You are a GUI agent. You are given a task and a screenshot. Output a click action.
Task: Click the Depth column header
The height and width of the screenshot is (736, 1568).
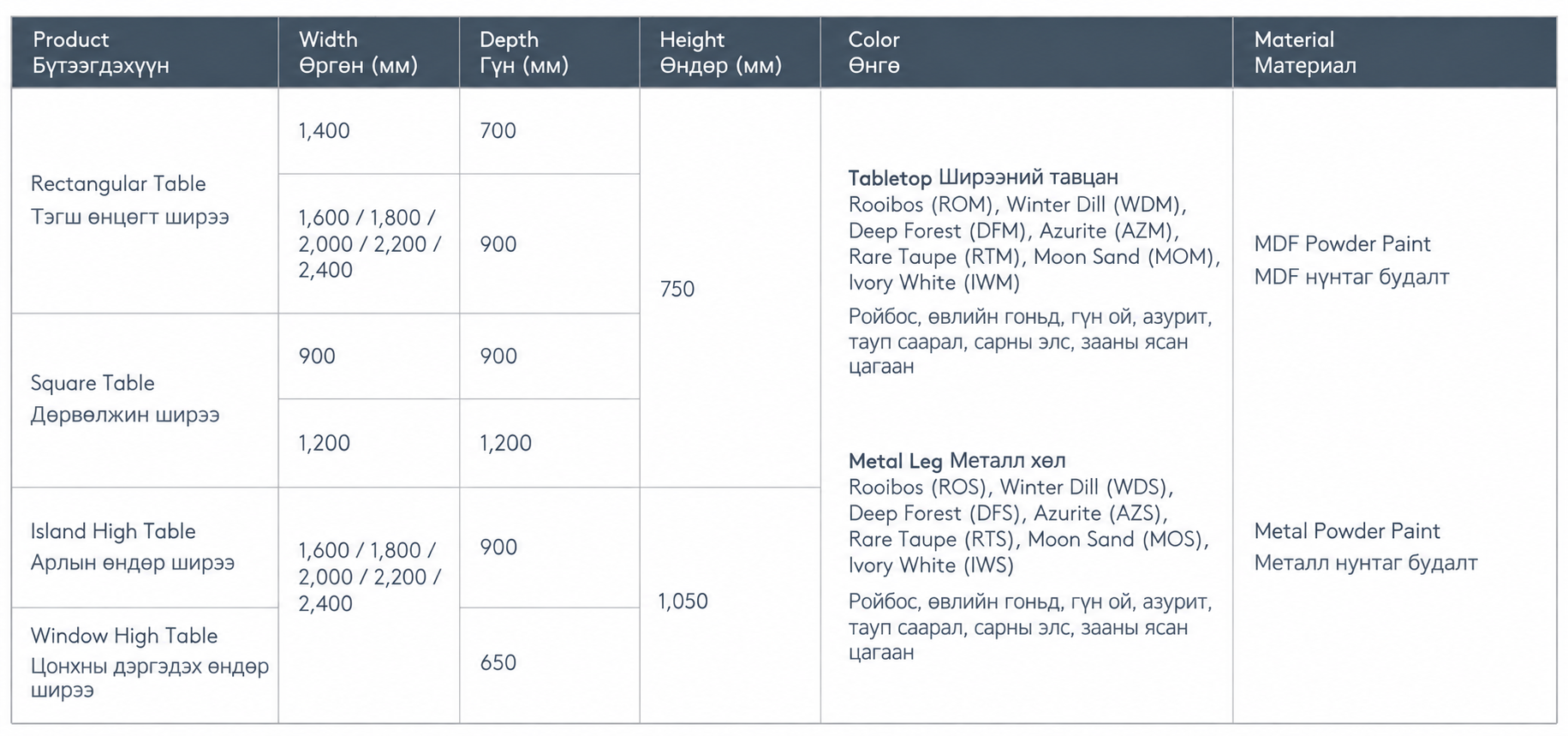point(550,52)
